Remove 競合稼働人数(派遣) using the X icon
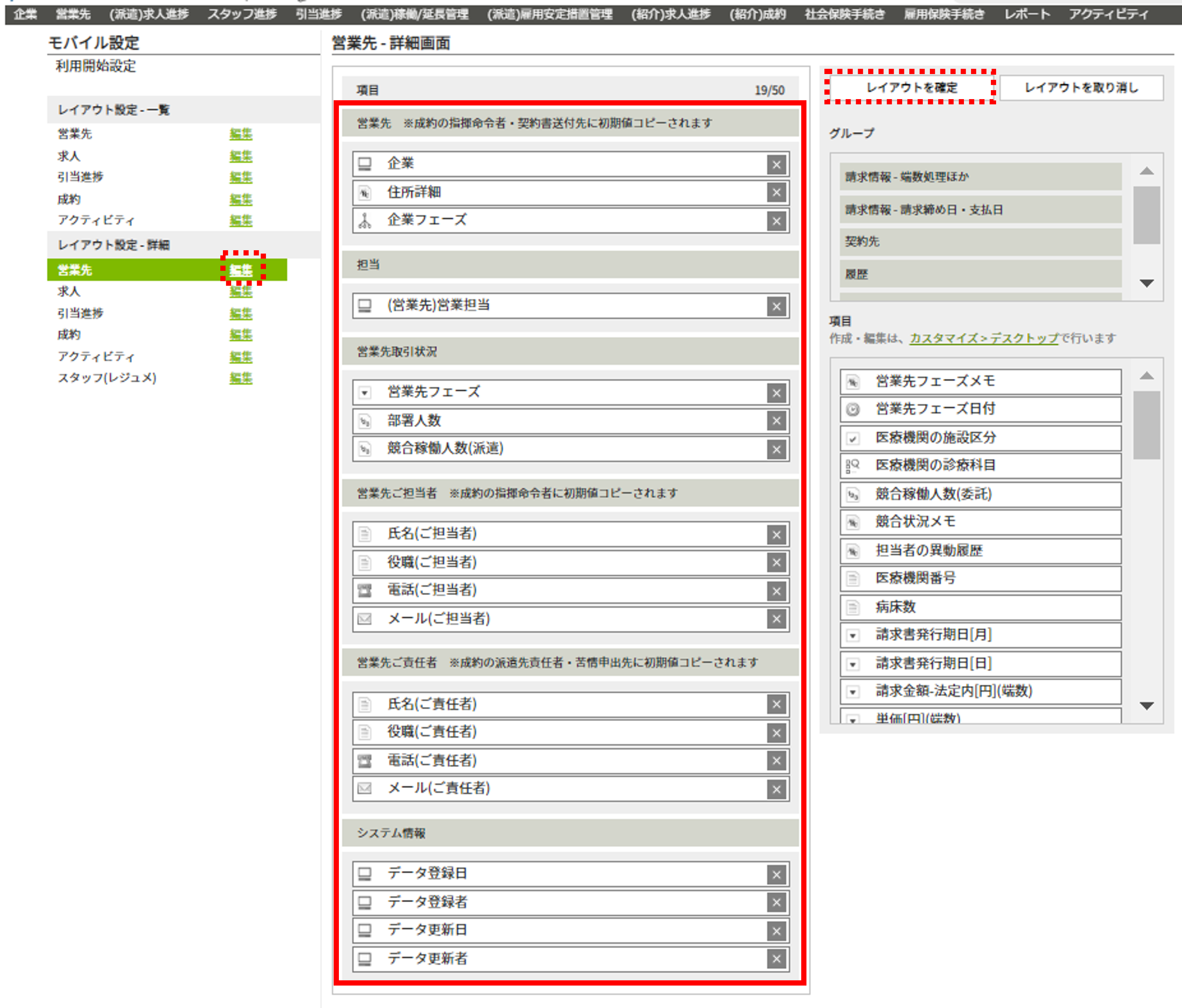1182x1008 pixels. [x=776, y=449]
